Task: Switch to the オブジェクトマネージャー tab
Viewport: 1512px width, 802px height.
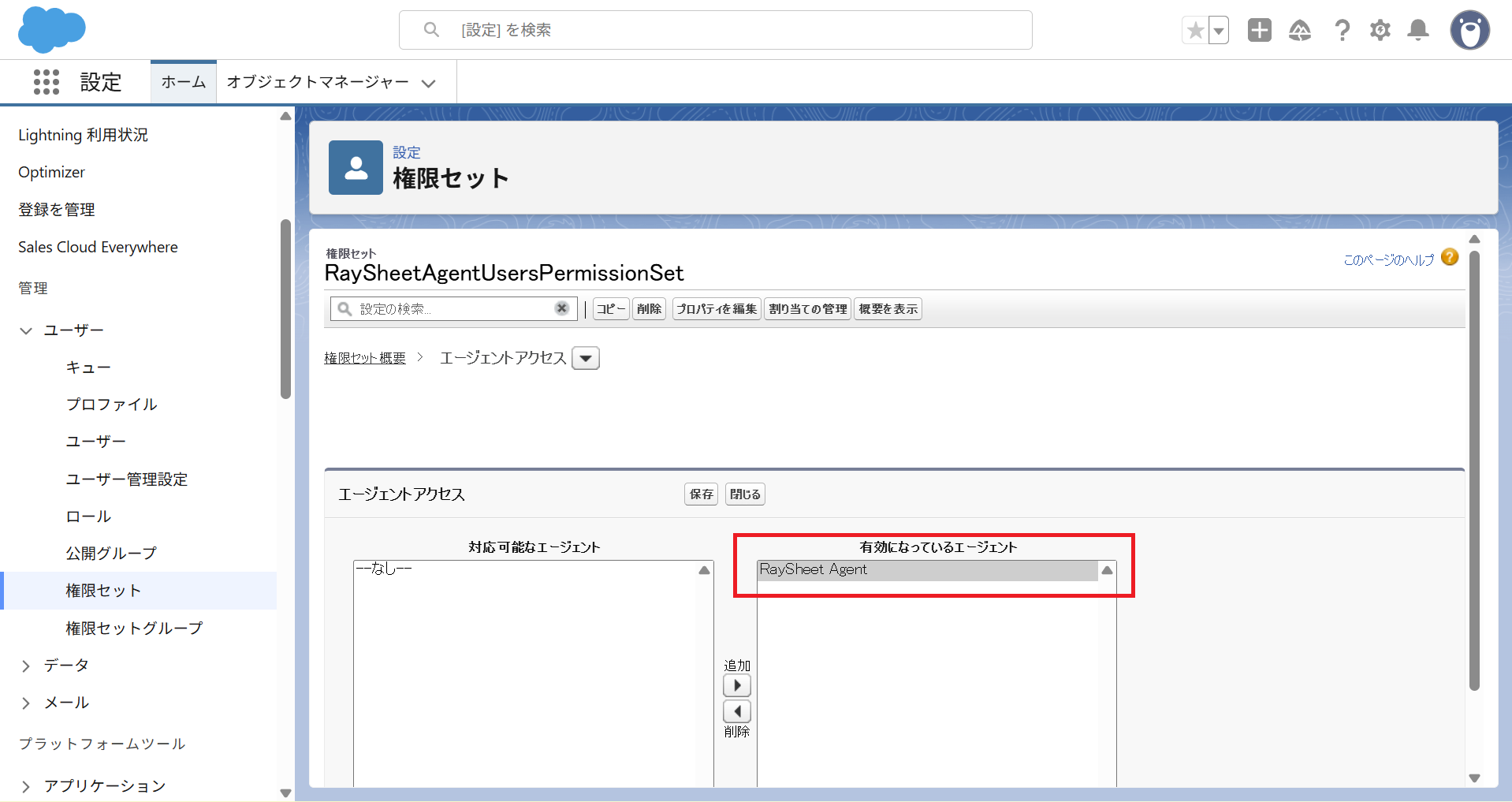Action: (x=318, y=82)
